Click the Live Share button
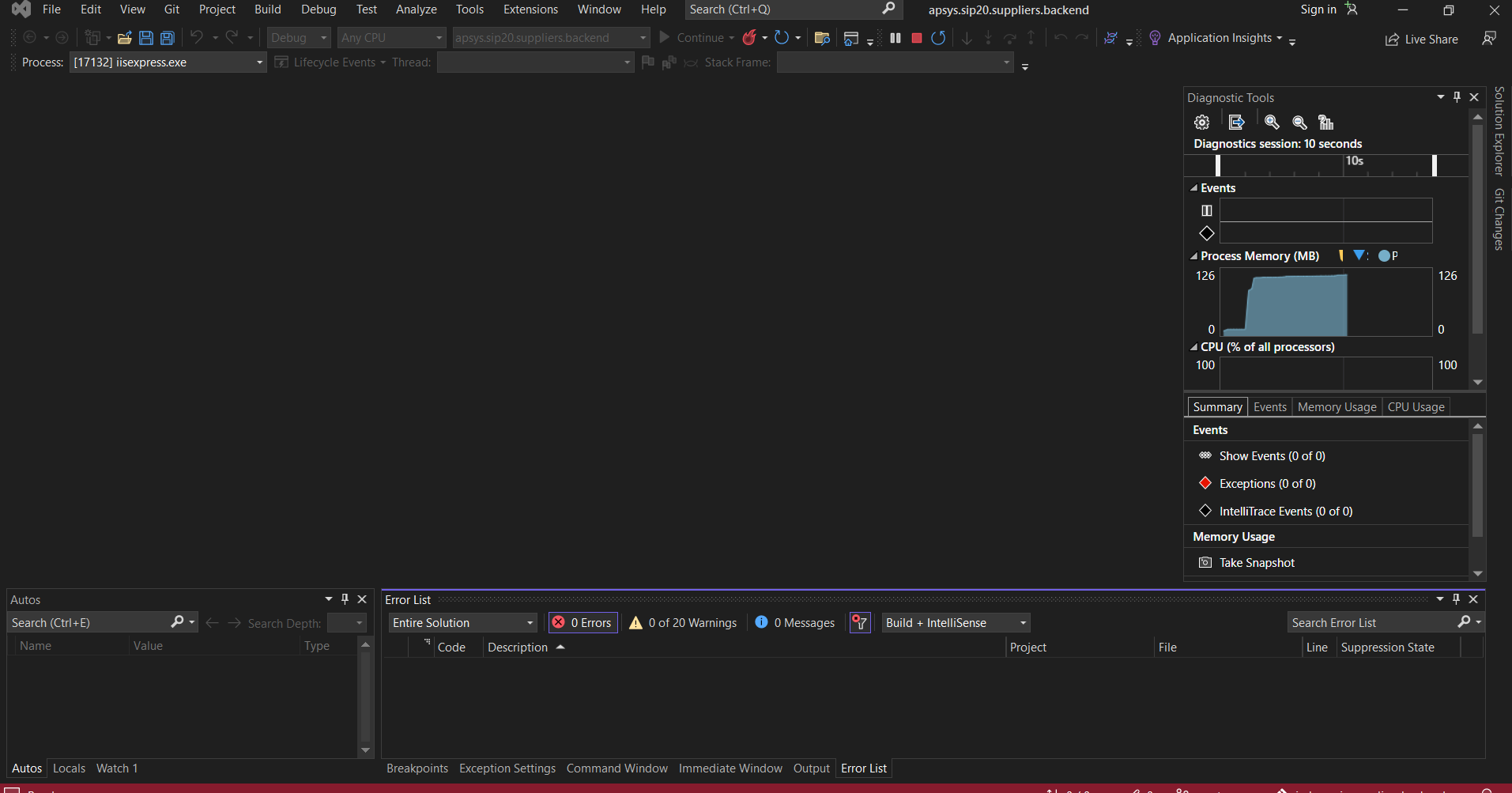 tap(1422, 40)
